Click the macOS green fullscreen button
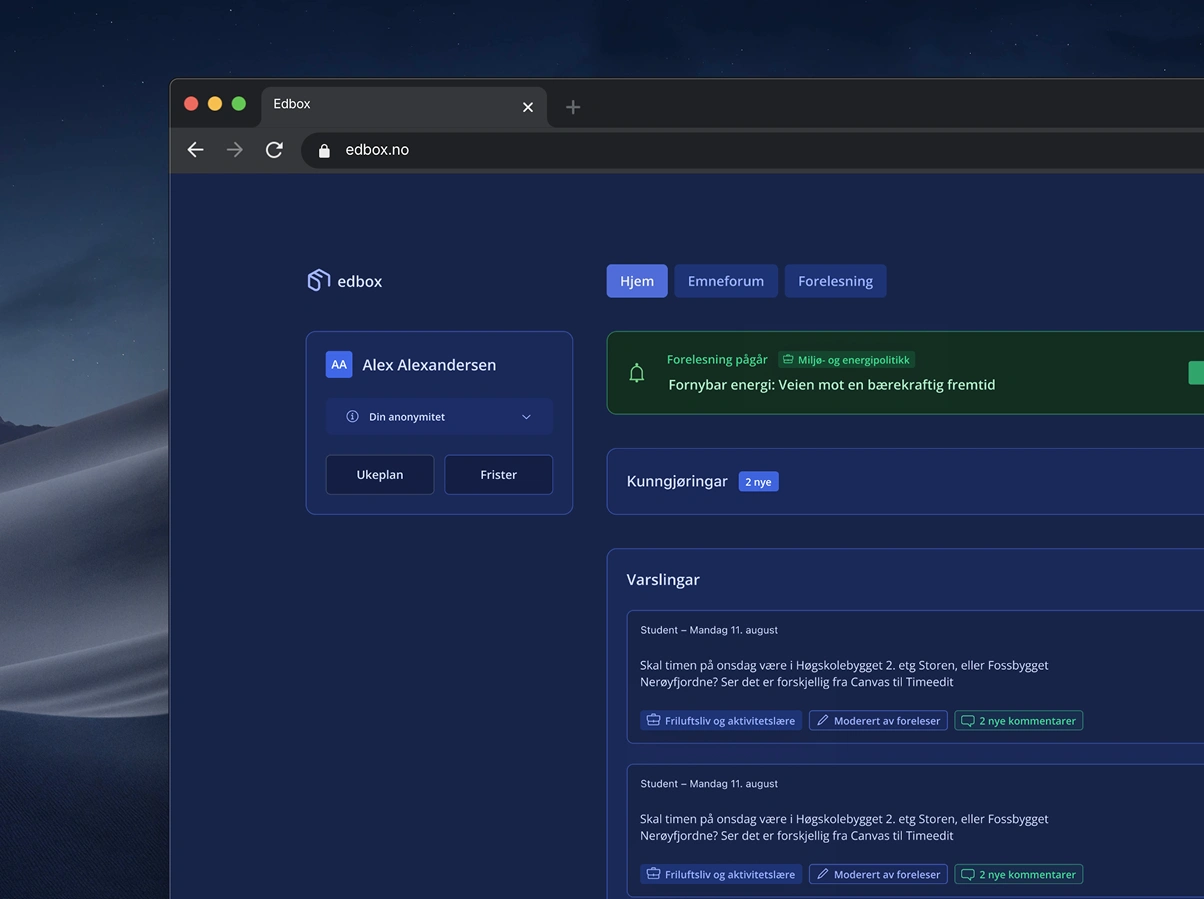1204x899 pixels. (x=239, y=104)
